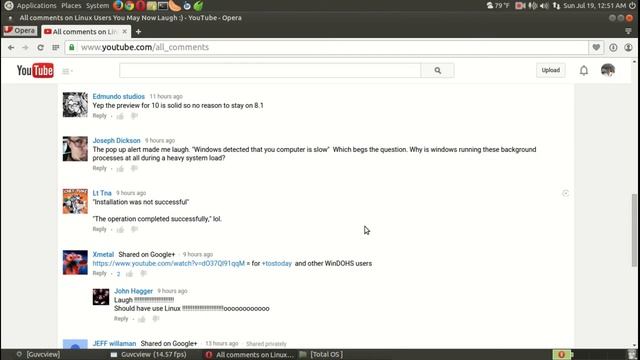Dislike Lt Tna's comment
Screen dimensions: 640x360
point(134,229)
